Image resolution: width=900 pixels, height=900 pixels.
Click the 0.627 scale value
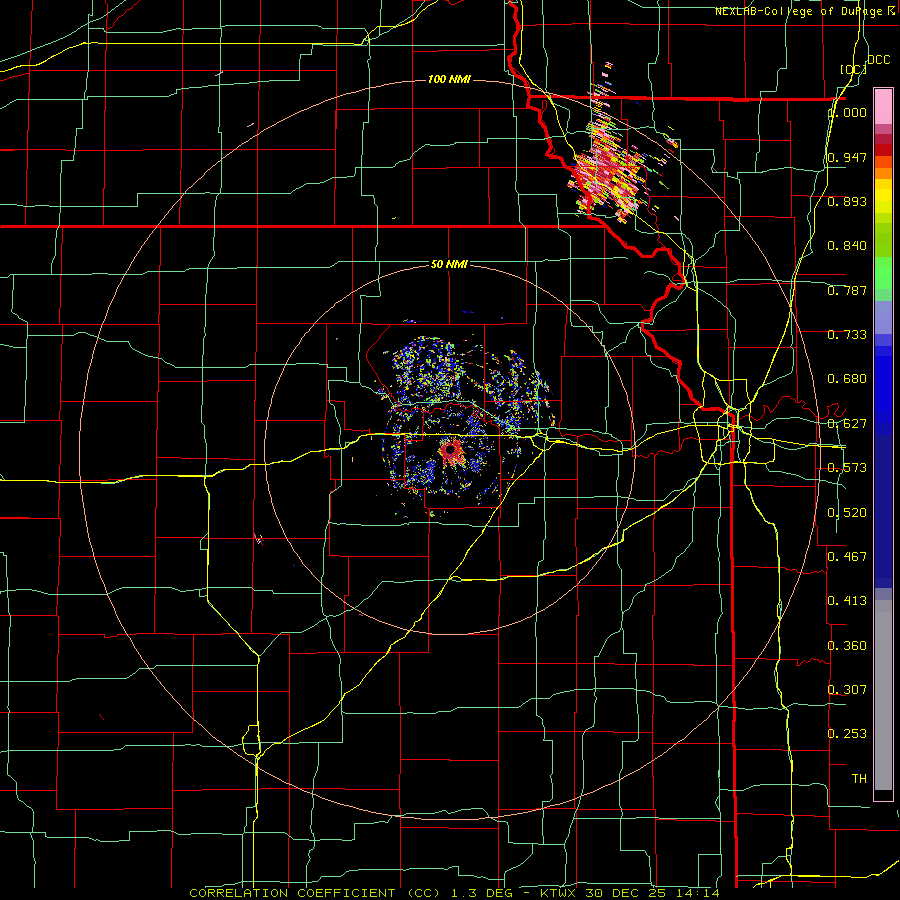point(847,424)
